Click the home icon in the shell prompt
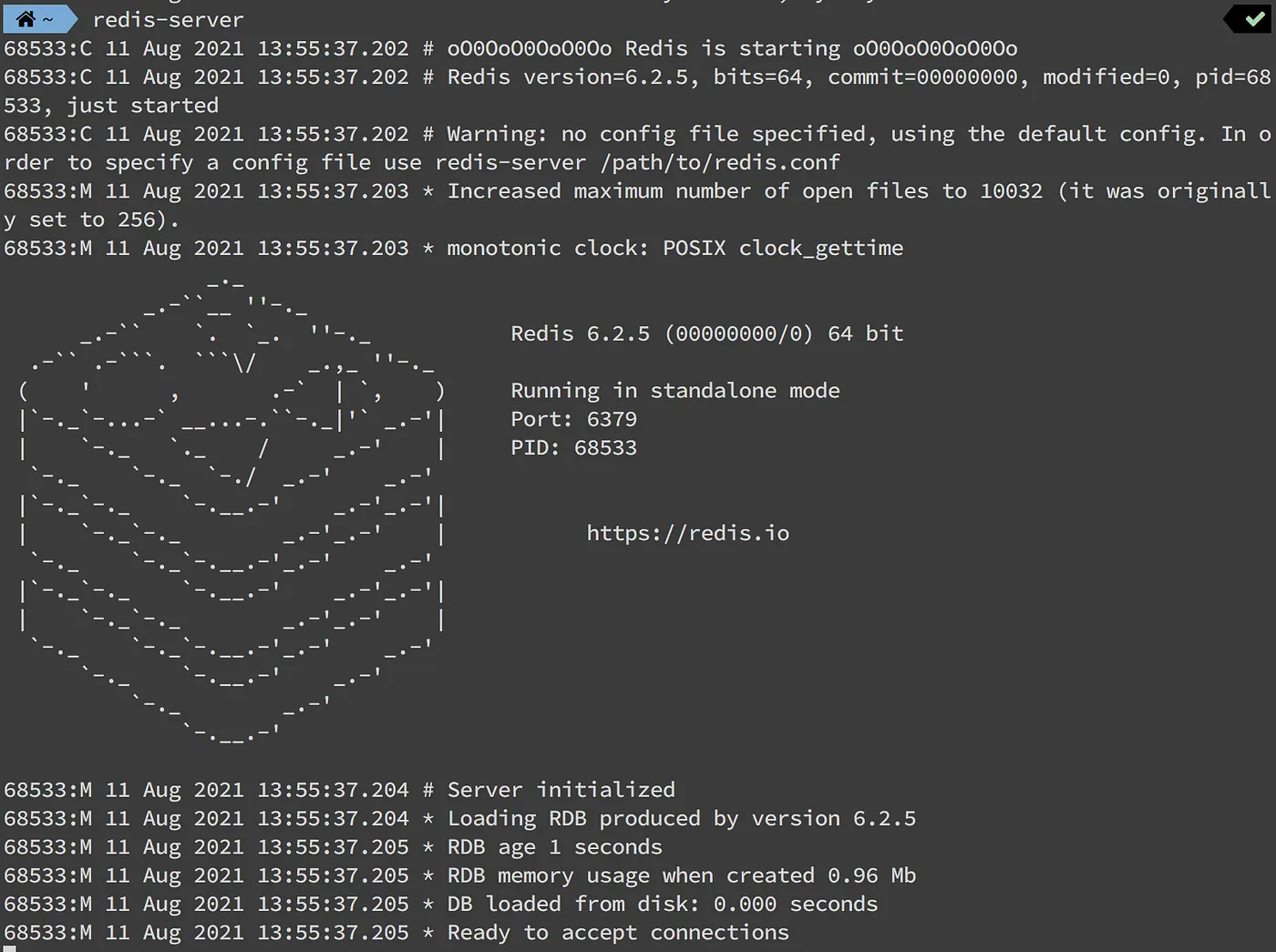Image resolution: width=1276 pixels, height=952 pixels. pyautogui.click(x=26, y=19)
